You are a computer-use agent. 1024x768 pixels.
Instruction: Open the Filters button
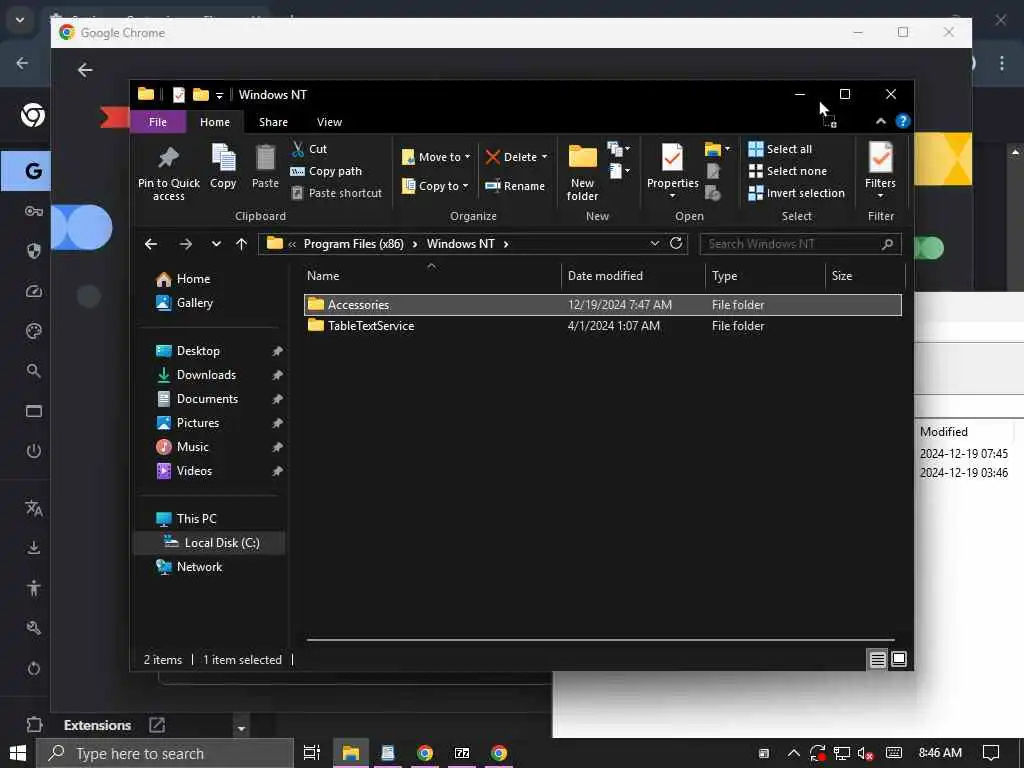pyautogui.click(x=880, y=171)
